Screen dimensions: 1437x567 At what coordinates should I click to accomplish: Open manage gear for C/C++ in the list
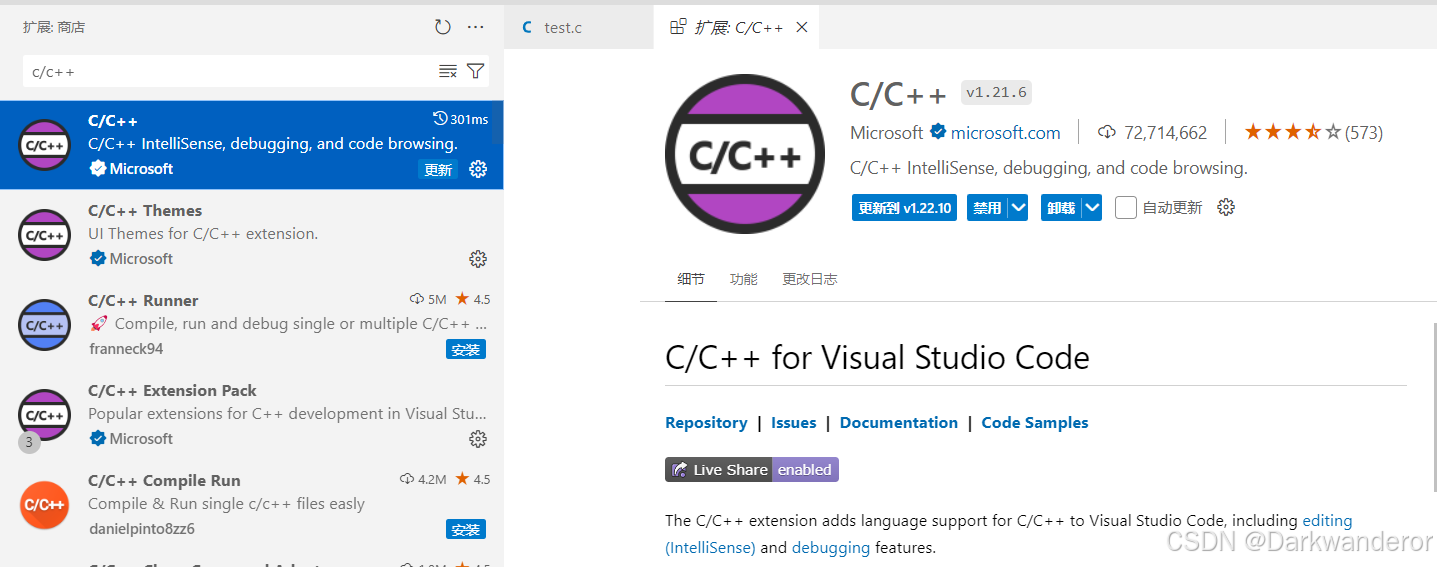(x=478, y=169)
